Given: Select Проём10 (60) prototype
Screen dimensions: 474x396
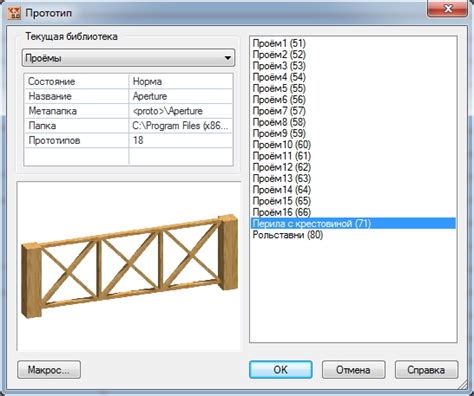Looking at the screenshot, I should click(x=282, y=145).
